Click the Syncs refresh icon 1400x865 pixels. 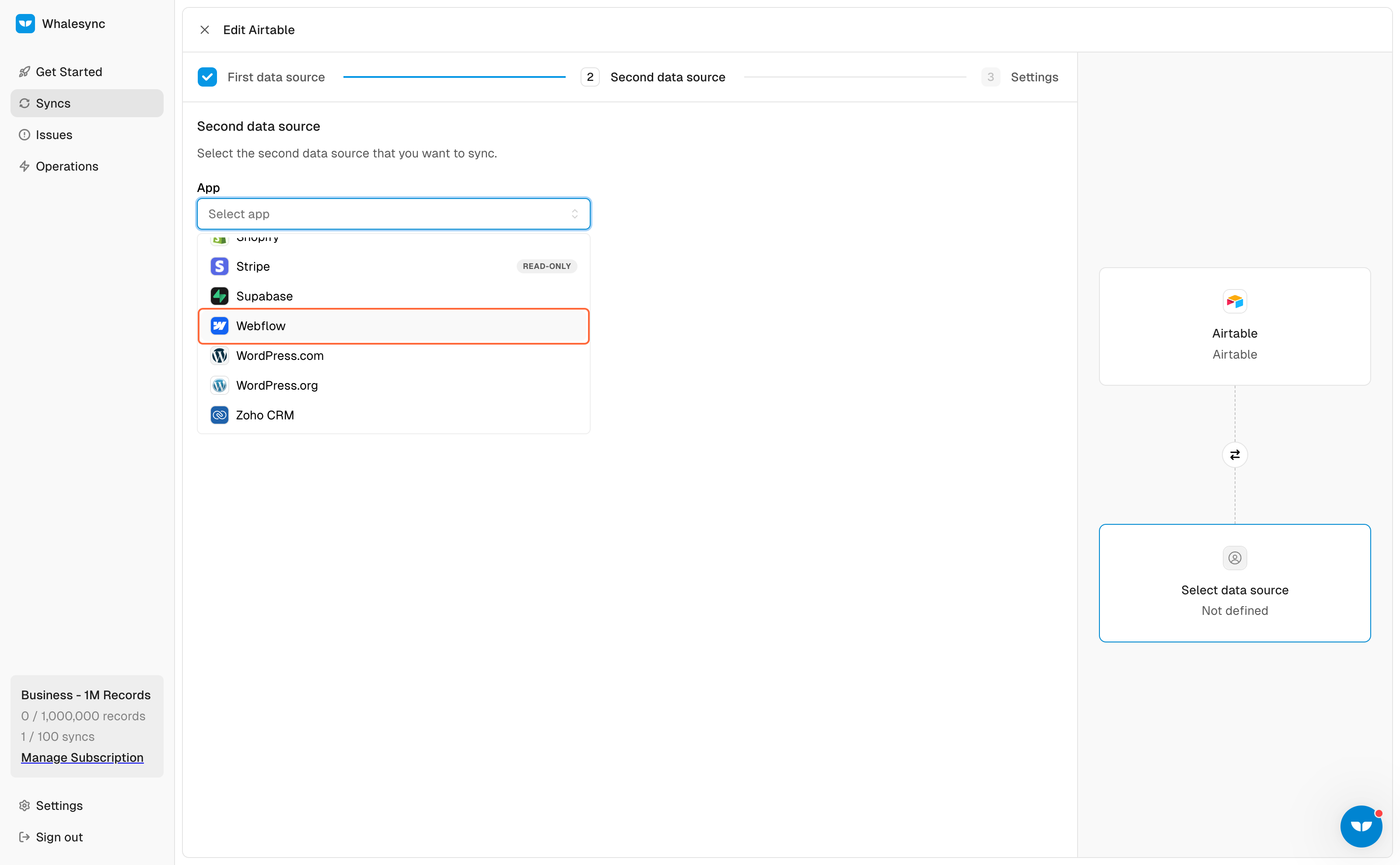coord(24,103)
